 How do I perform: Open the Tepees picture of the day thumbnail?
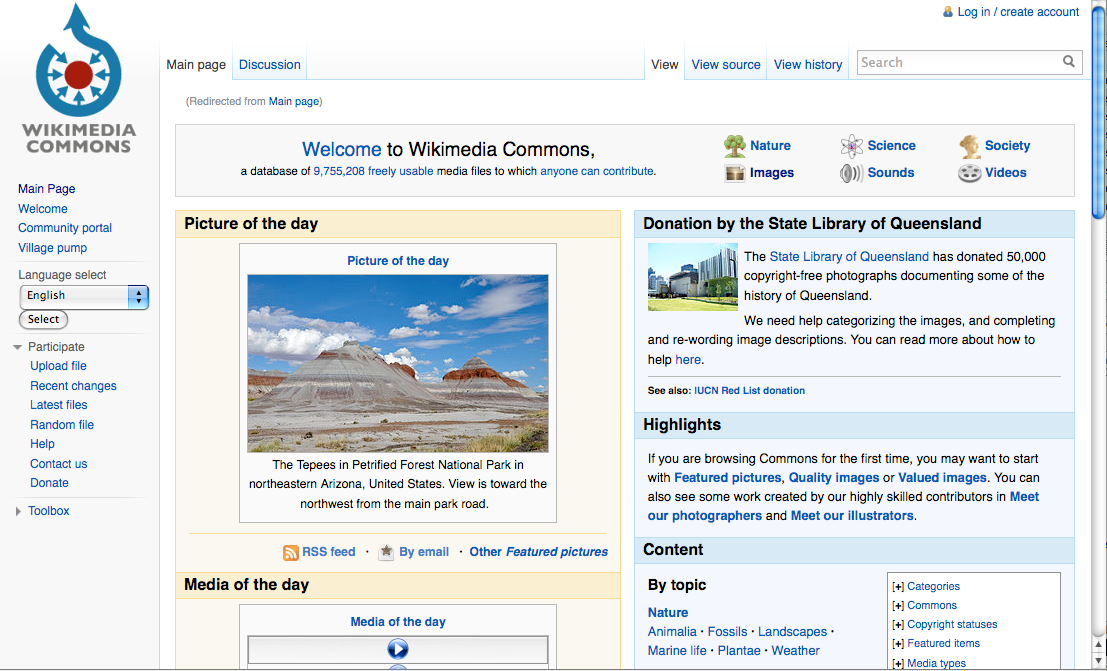point(397,363)
